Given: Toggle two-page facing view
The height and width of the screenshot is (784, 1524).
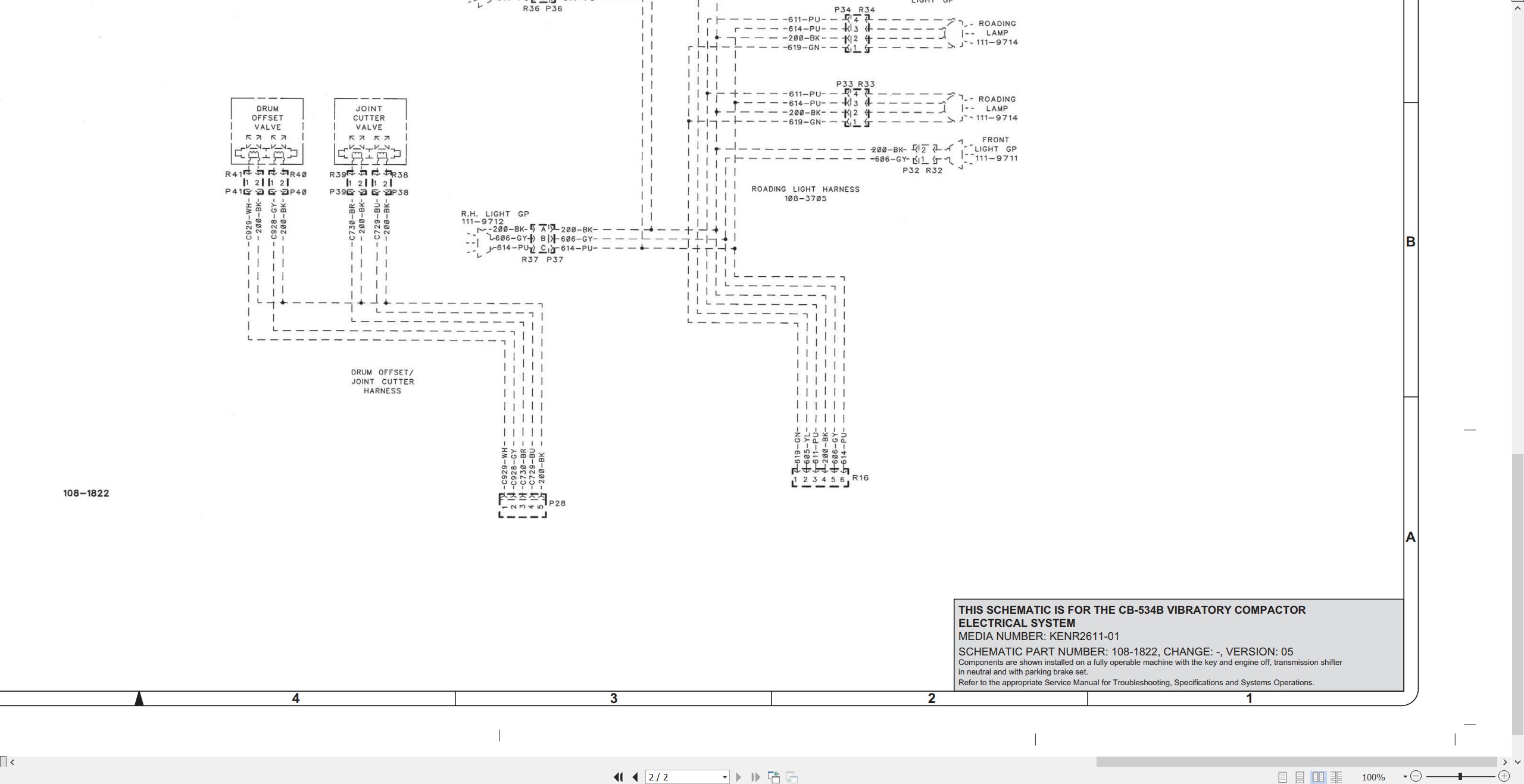Looking at the screenshot, I should click(1319, 777).
